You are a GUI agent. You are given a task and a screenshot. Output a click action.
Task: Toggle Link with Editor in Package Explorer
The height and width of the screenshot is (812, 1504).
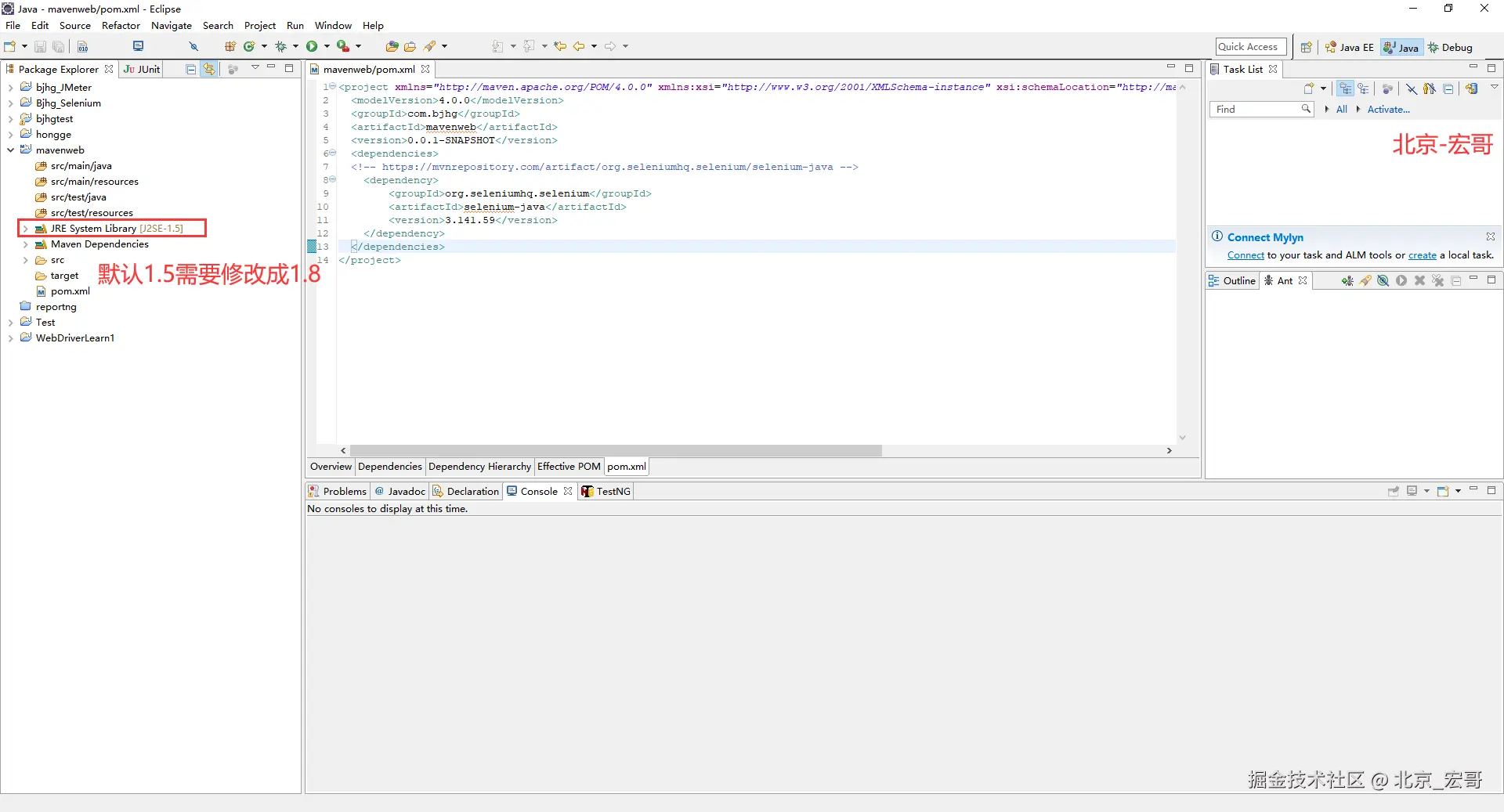[209, 70]
